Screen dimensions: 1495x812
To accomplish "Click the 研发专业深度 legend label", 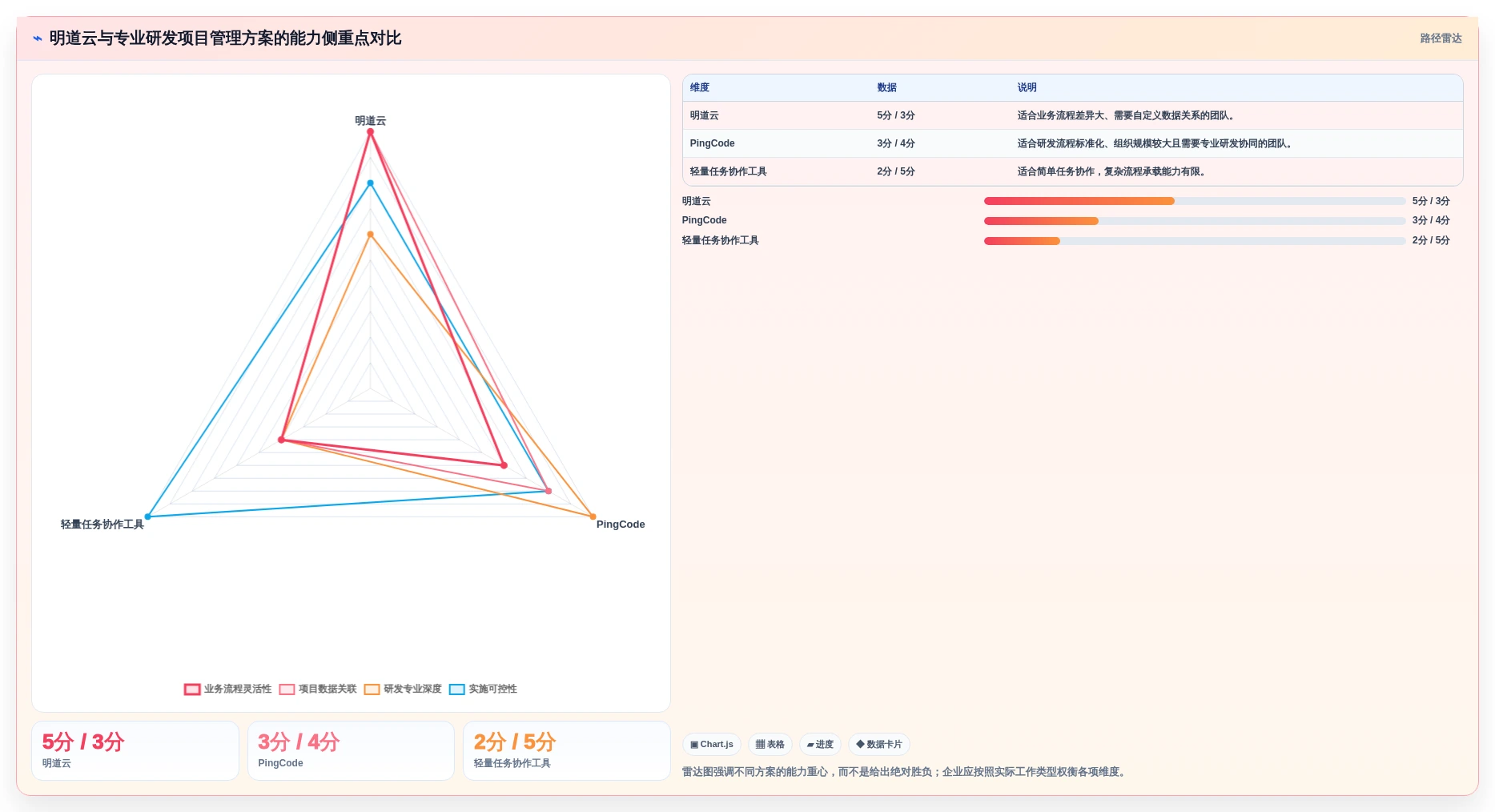I will pos(412,689).
